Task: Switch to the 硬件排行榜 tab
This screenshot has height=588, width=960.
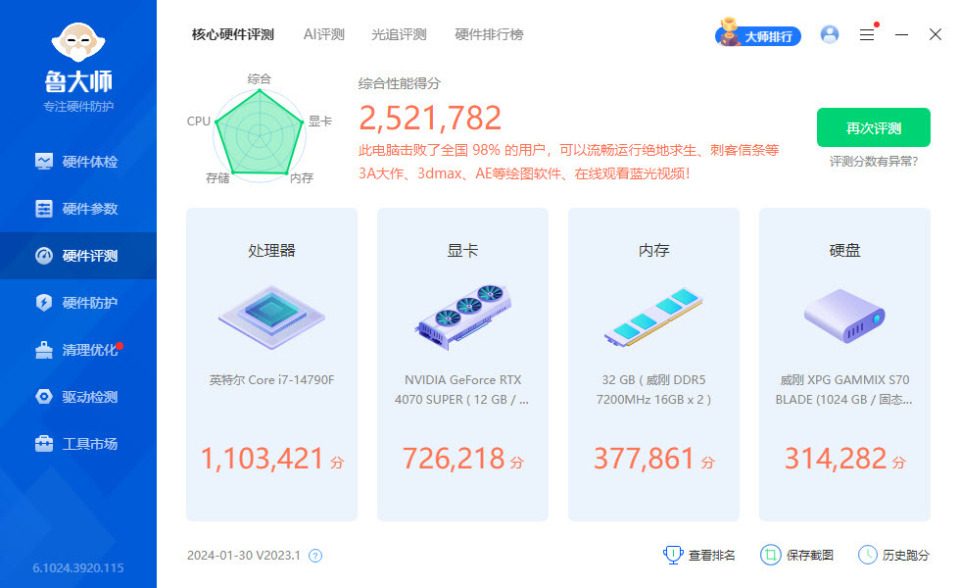Action: [490, 33]
